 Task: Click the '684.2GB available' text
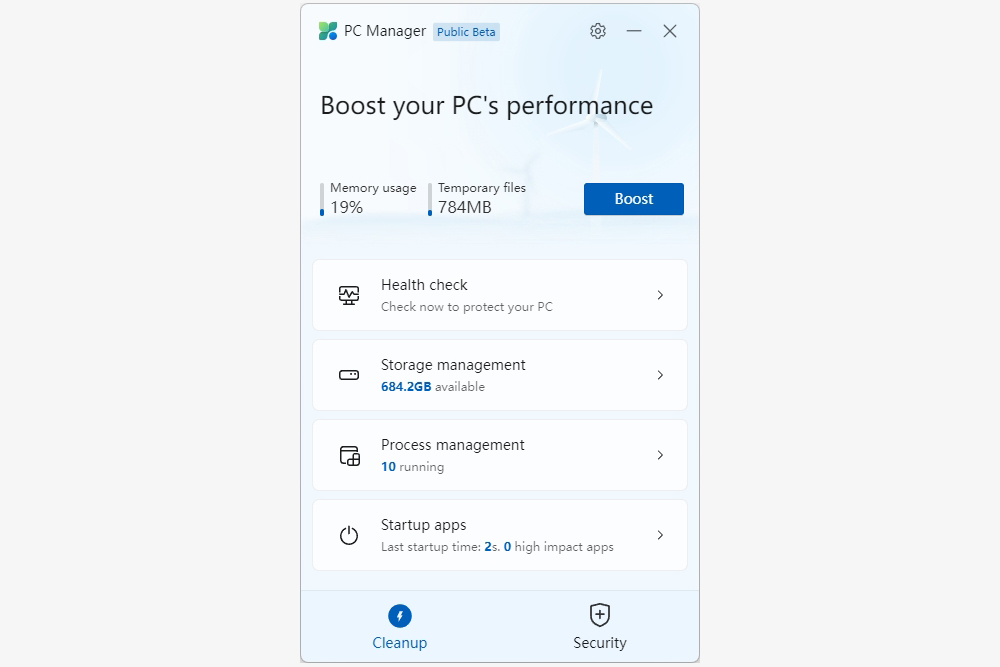tap(432, 386)
